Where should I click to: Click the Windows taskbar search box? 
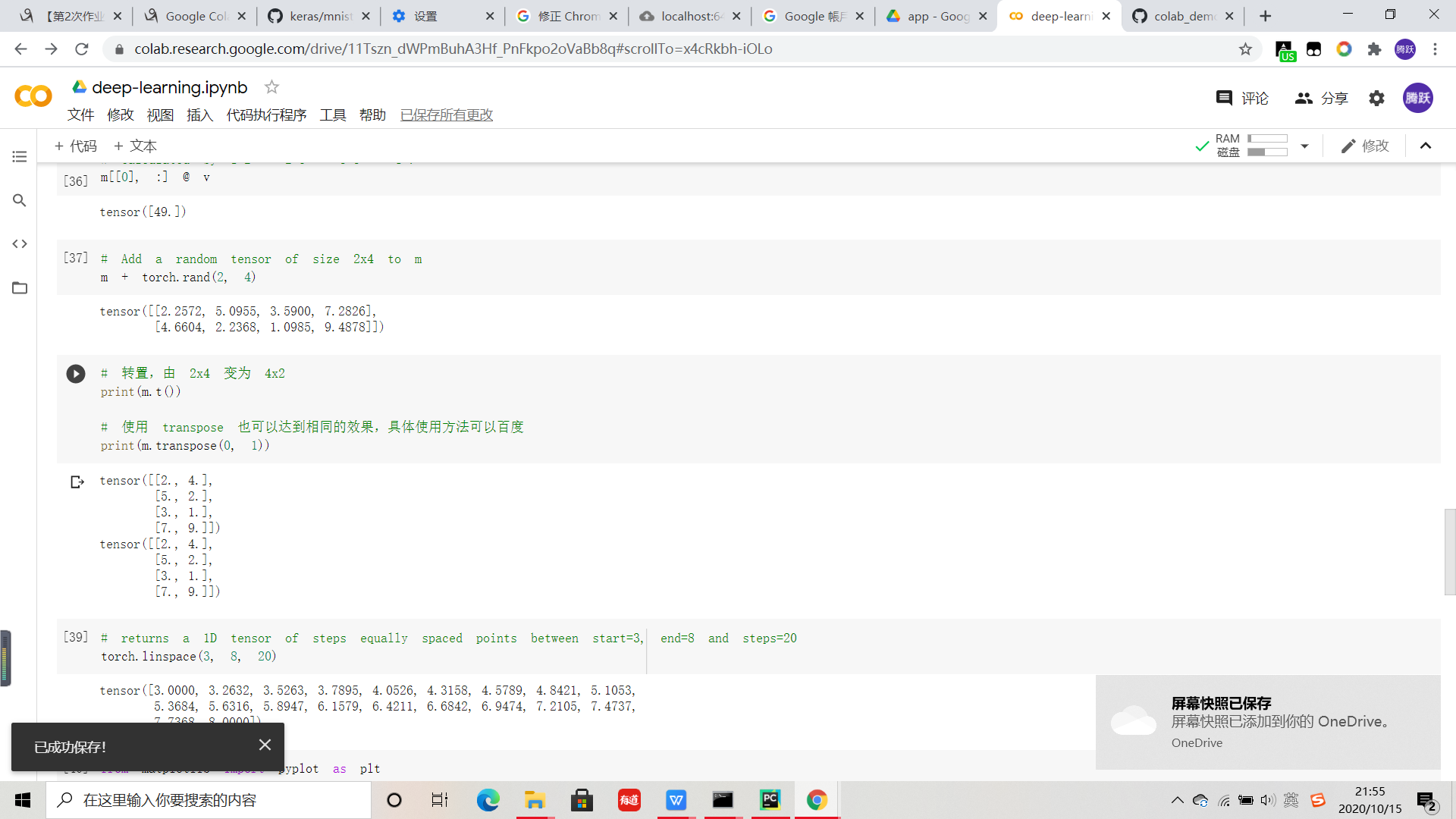[209, 800]
